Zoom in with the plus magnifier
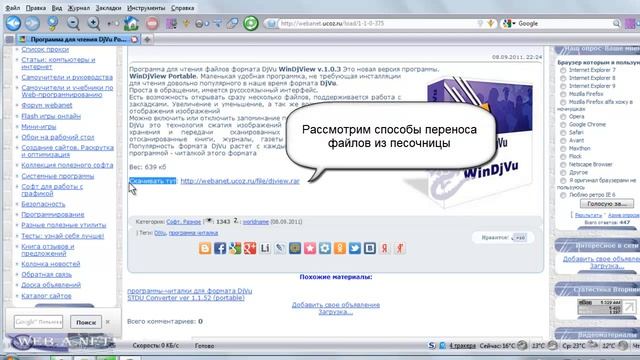This screenshot has height=360, width=640. coord(93,23)
